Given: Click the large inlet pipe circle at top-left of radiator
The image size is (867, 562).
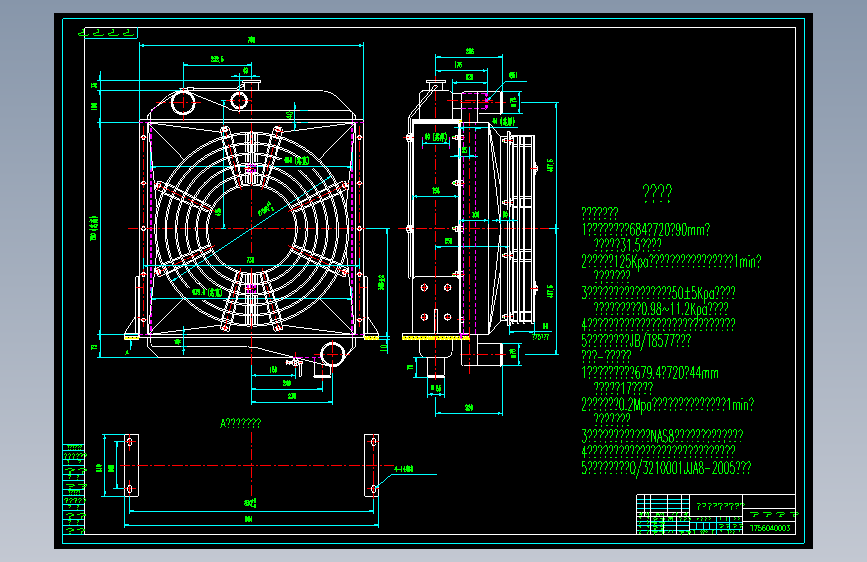Looking at the screenshot, I should (182, 102).
